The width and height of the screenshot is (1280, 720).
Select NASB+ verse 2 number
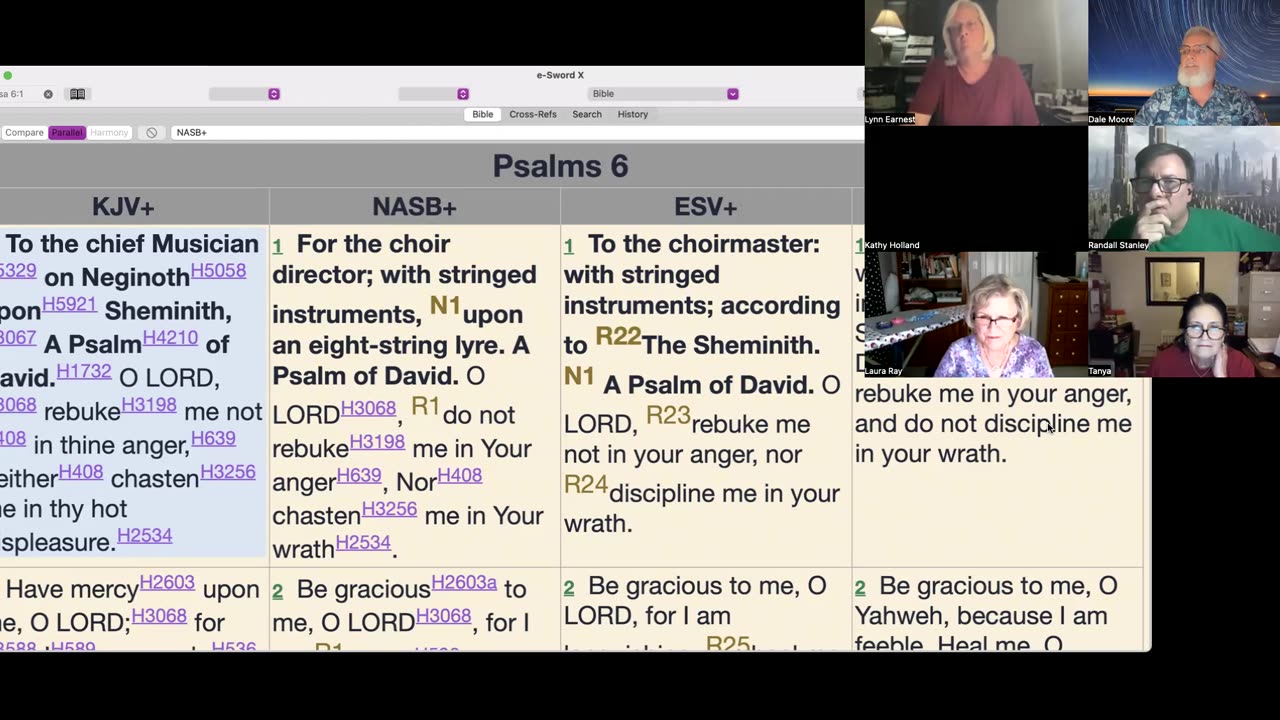pos(278,592)
